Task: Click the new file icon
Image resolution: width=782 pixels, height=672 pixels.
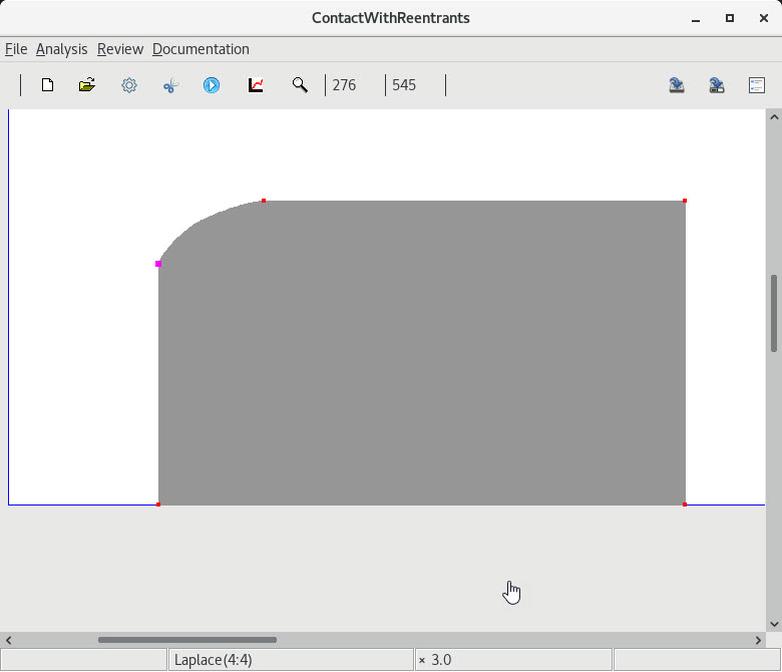Action: [47, 86]
